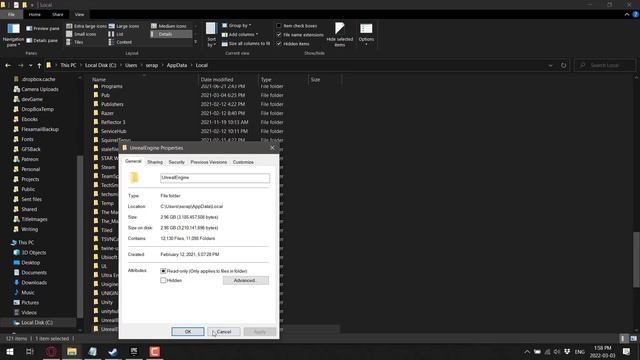Select the Publishers folder row
This screenshot has height=360, width=640.
112,104
